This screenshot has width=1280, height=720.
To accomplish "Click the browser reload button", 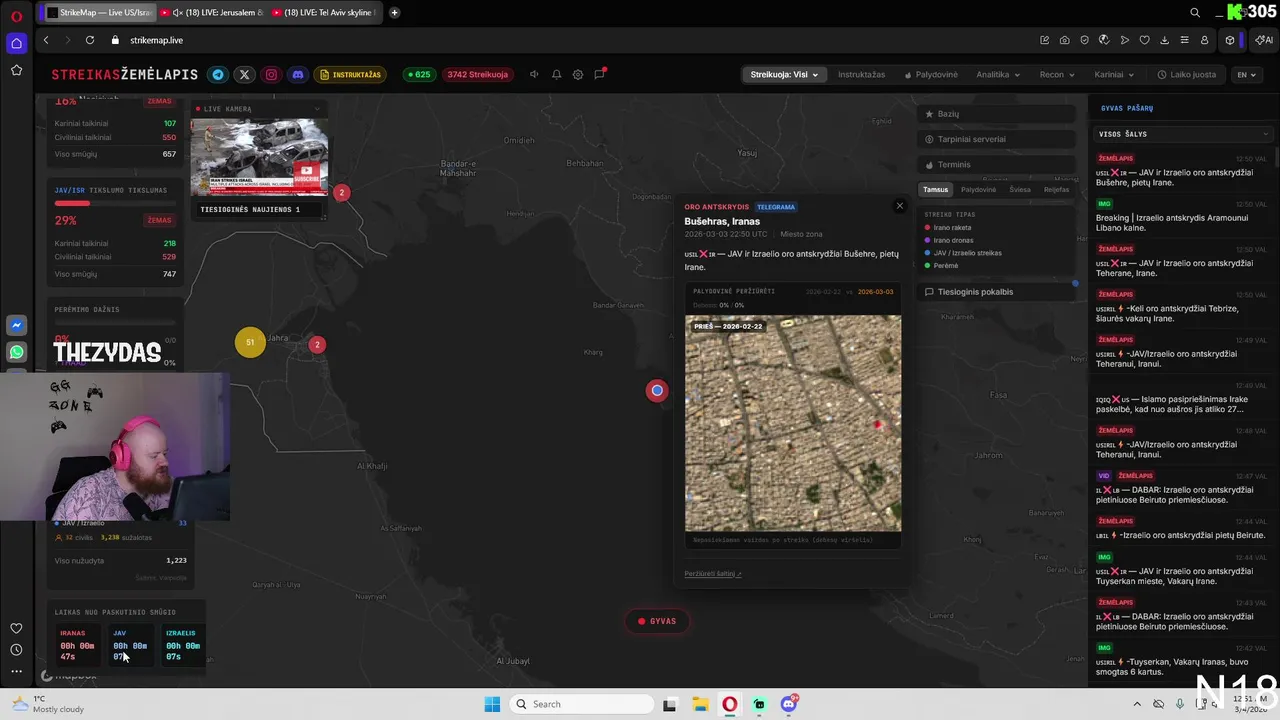I will 90,40.
